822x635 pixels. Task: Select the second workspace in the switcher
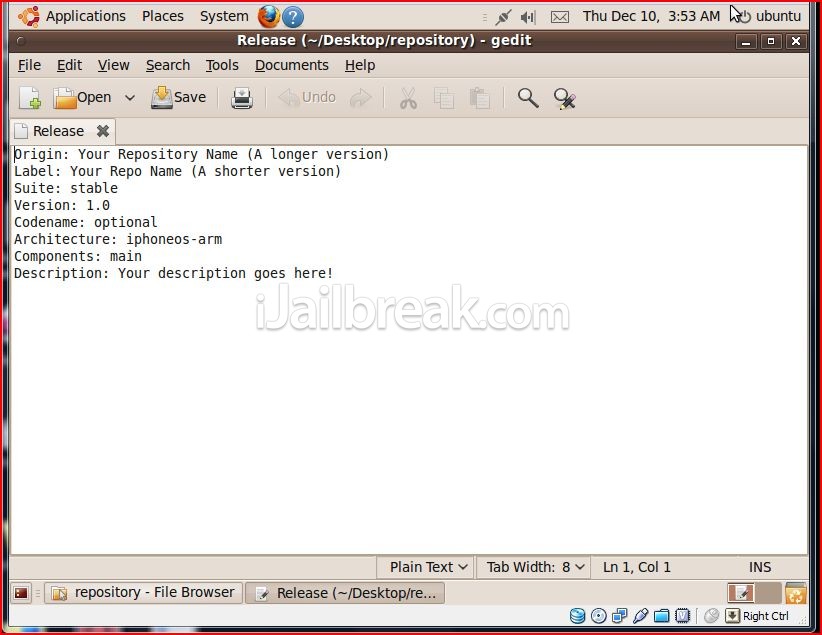(768, 593)
